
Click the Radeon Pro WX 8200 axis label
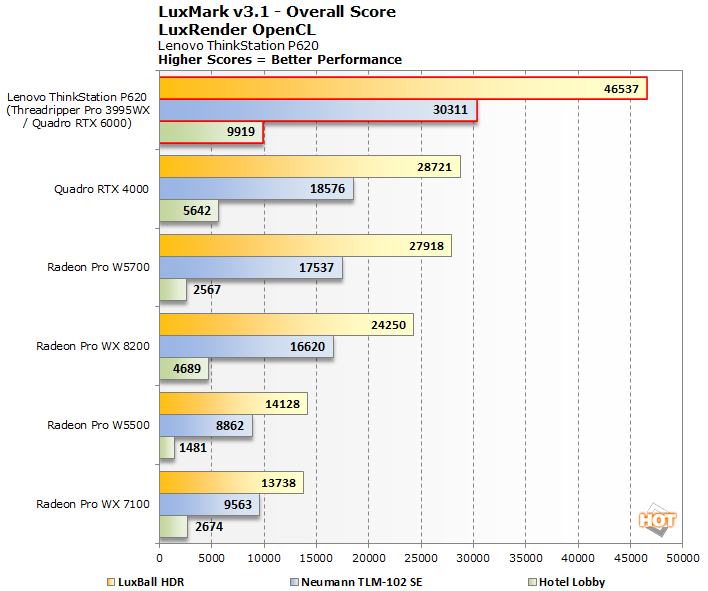tap(93, 346)
